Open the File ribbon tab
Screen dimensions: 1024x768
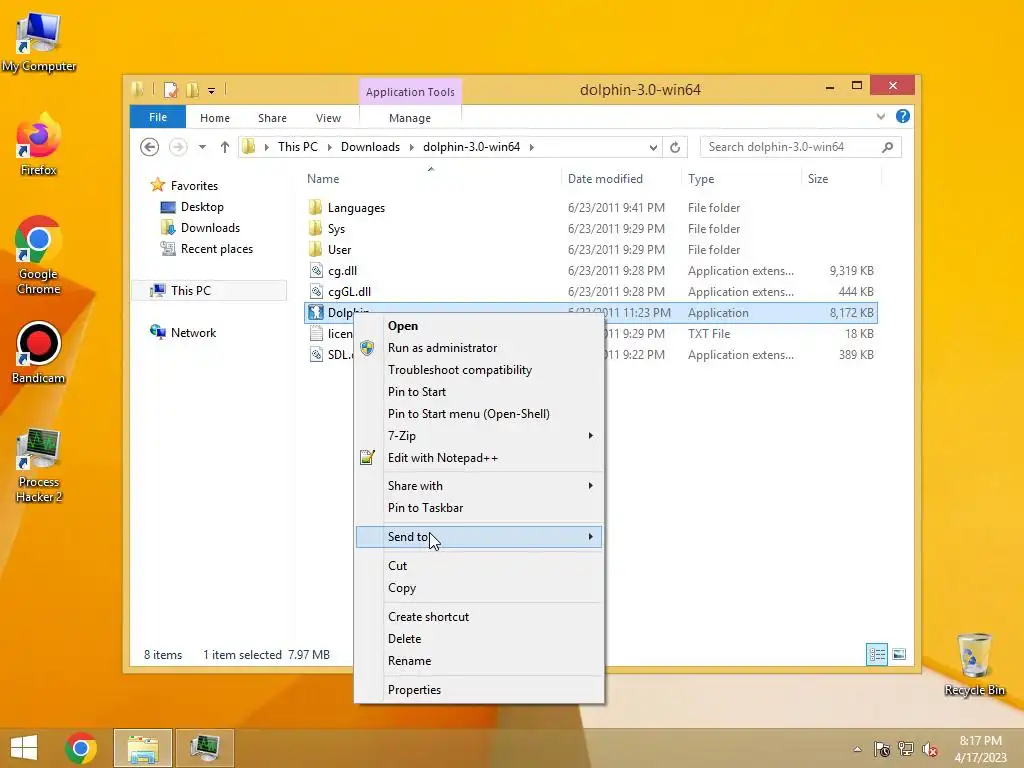[x=158, y=117]
